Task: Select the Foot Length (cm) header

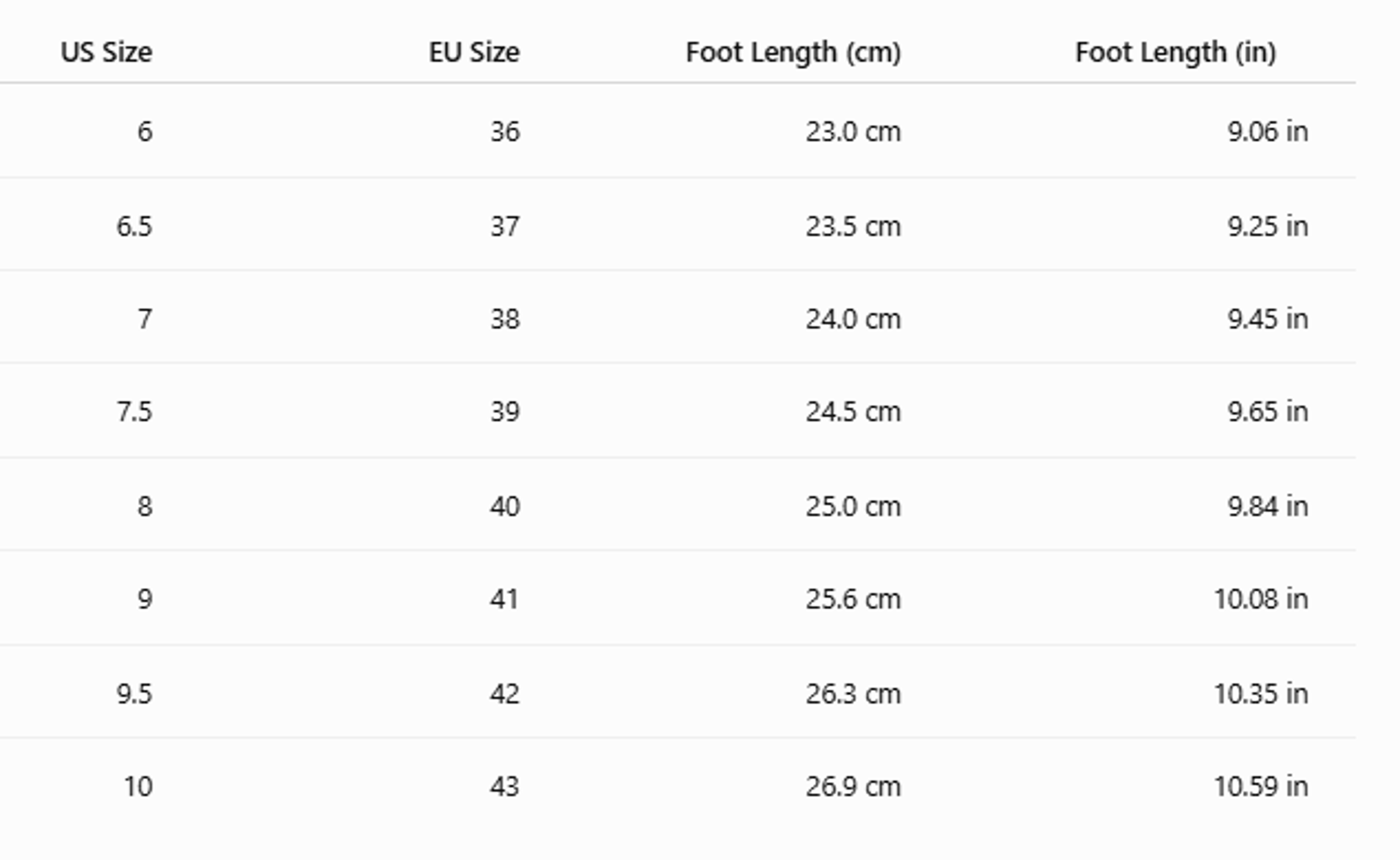Action: [793, 53]
